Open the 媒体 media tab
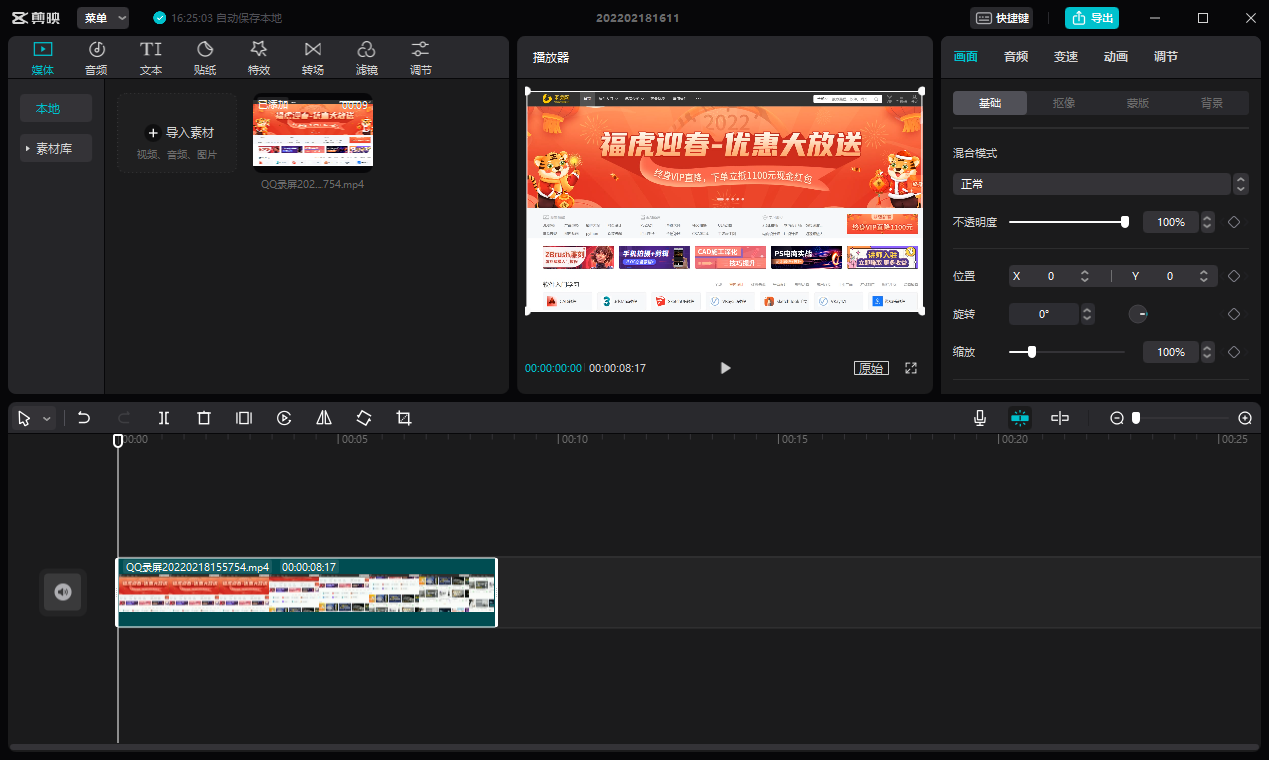Image resolution: width=1269 pixels, height=760 pixels. tap(43, 58)
